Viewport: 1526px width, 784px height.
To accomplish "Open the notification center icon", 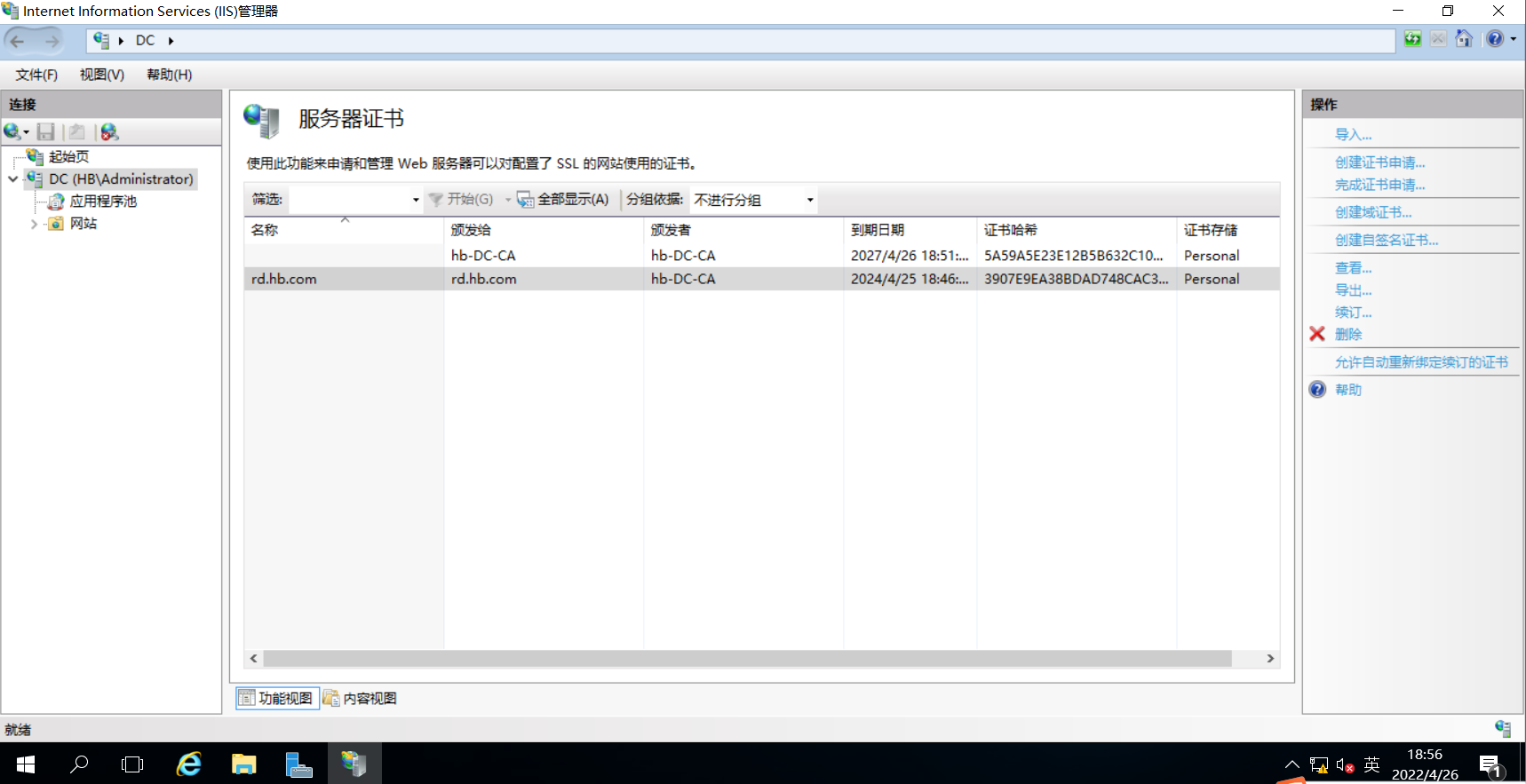I will coord(1491,765).
